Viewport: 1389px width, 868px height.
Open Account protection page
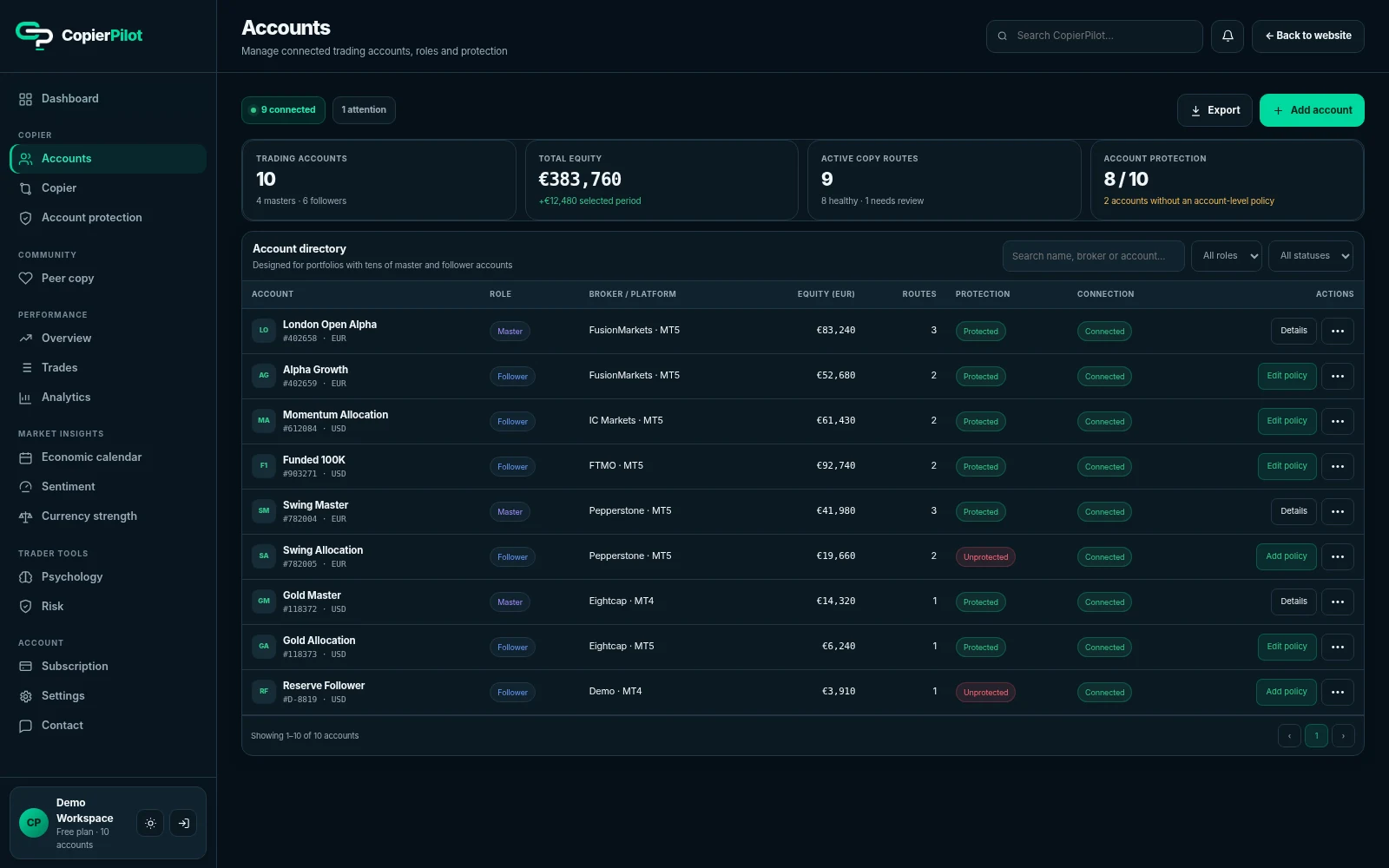pos(108,218)
